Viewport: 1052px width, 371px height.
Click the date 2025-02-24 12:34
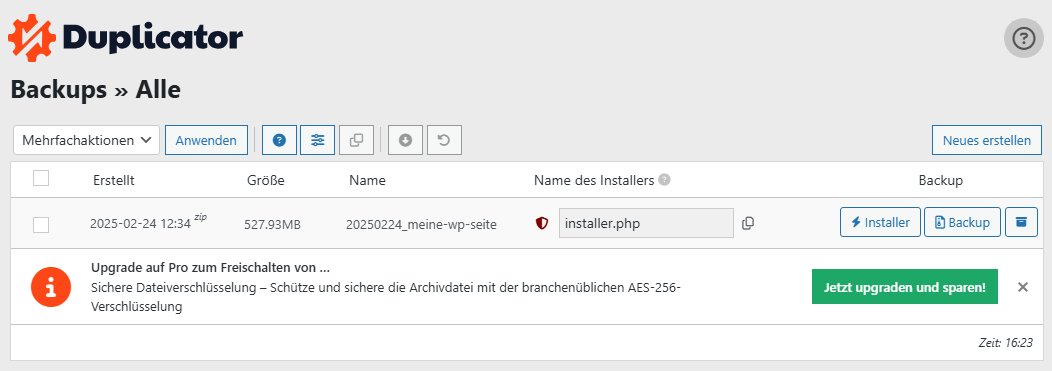coord(140,224)
